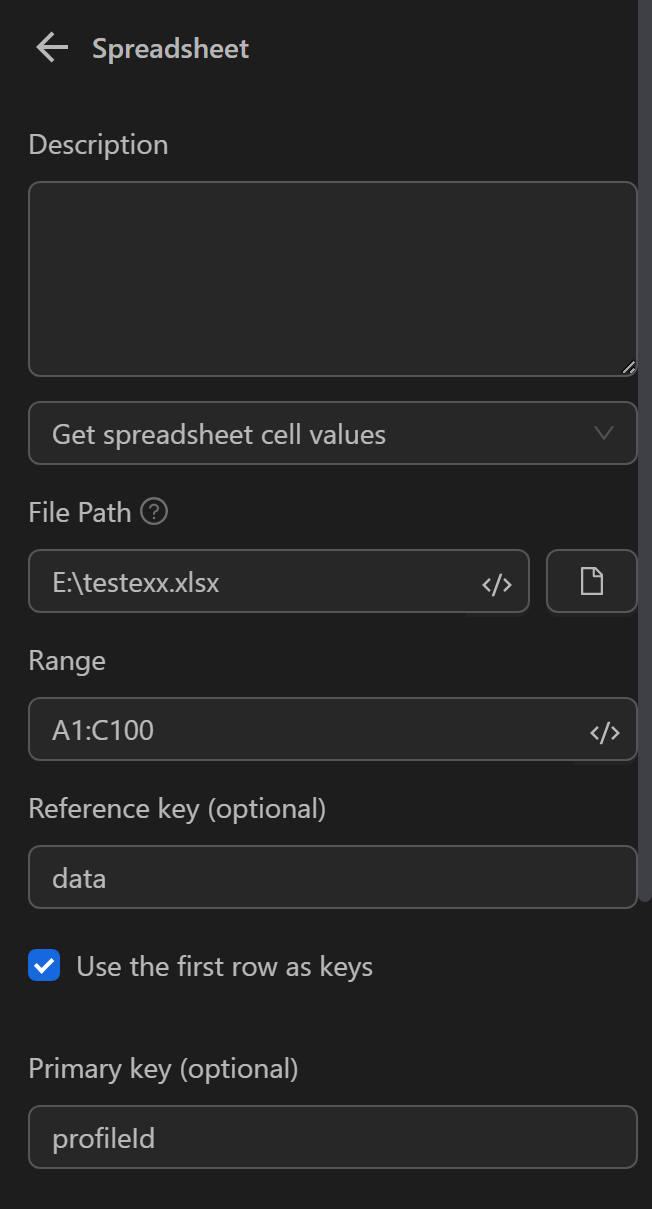Click the expression icon in File Path field
This screenshot has width=652, height=1209.
tap(497, 584)
